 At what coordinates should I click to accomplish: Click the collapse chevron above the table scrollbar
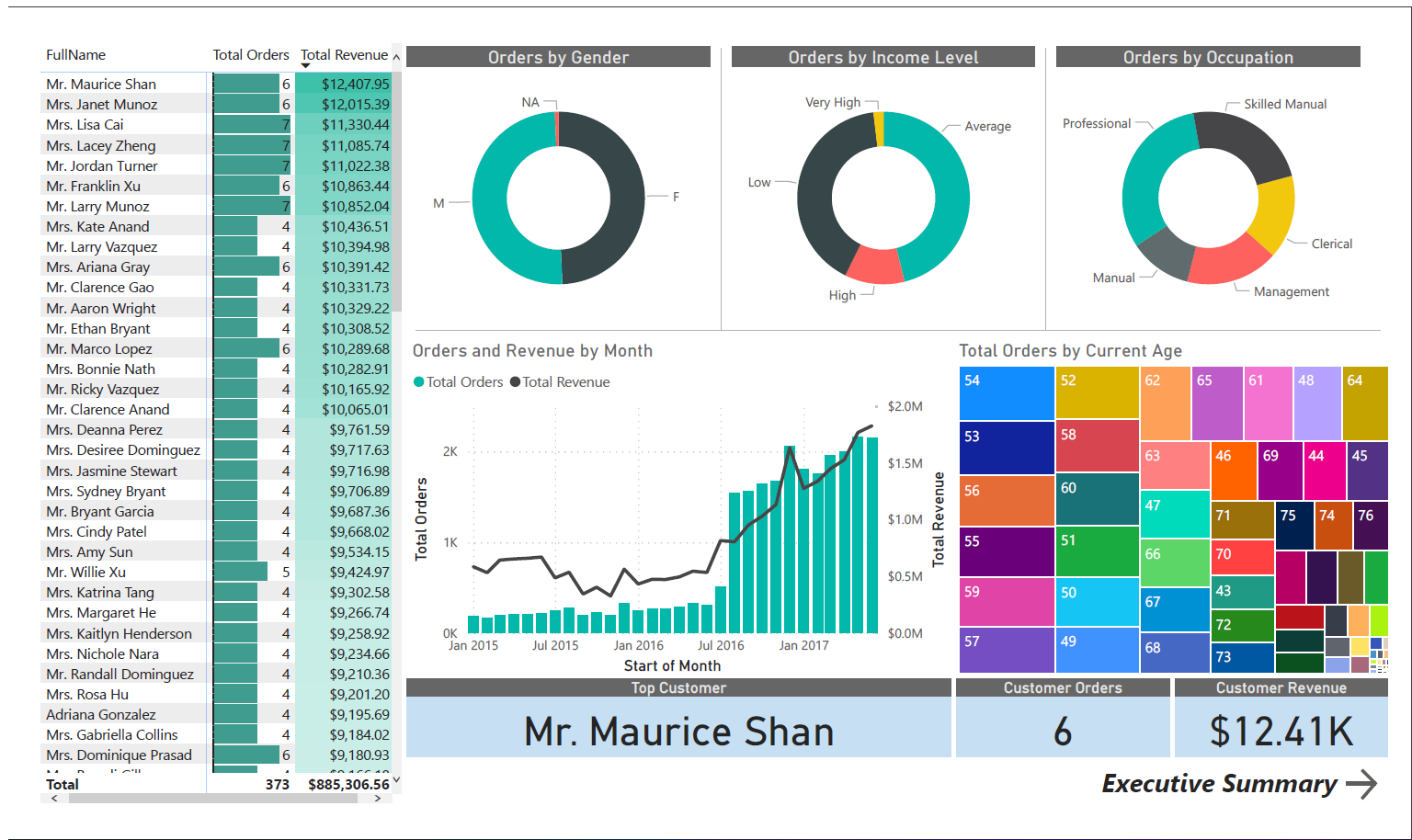point(396,55)
